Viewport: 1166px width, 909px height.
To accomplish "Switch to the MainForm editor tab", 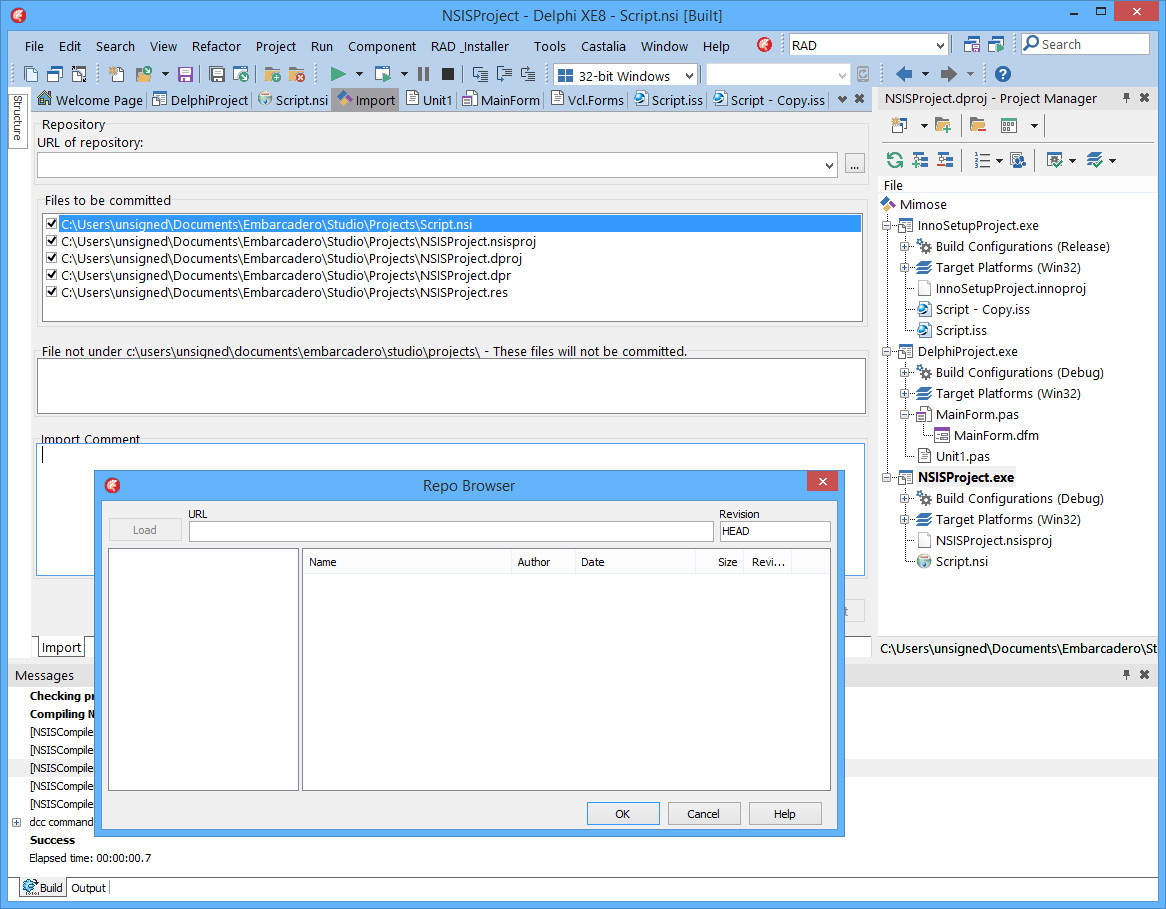I will [x=501, y=100].
